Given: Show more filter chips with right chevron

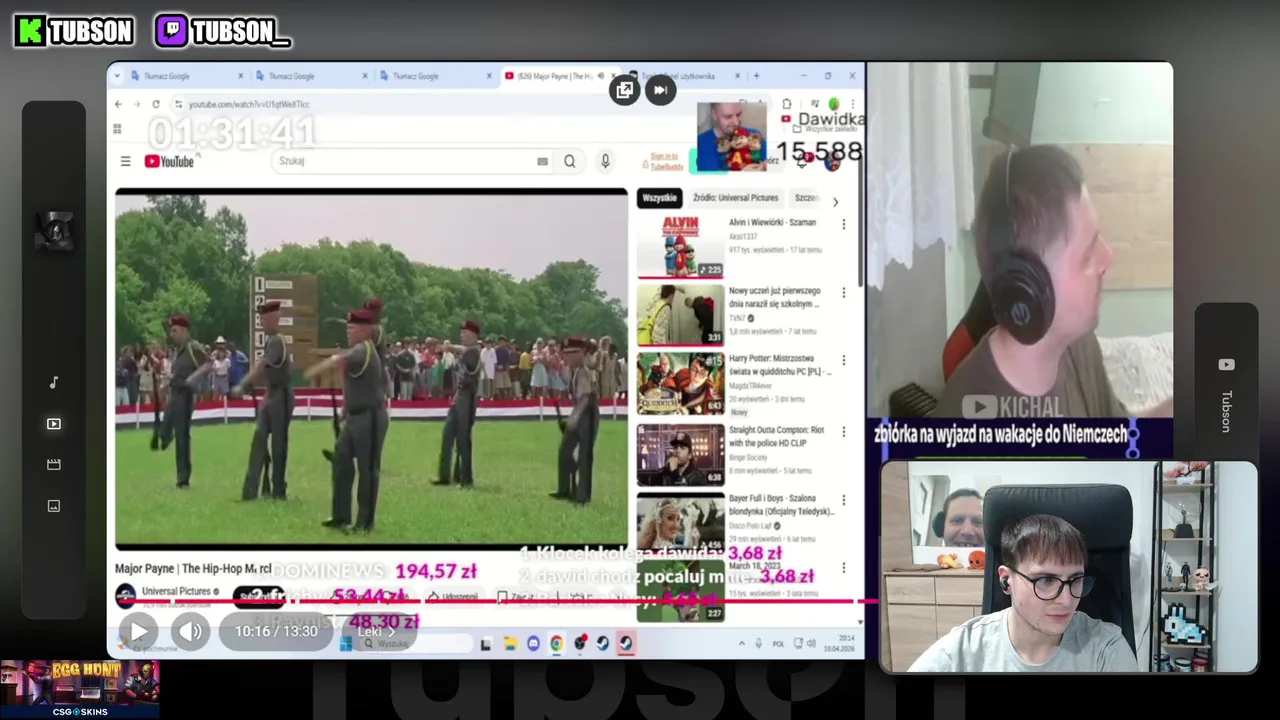Looking at the screenshot, I should [835, 201].
